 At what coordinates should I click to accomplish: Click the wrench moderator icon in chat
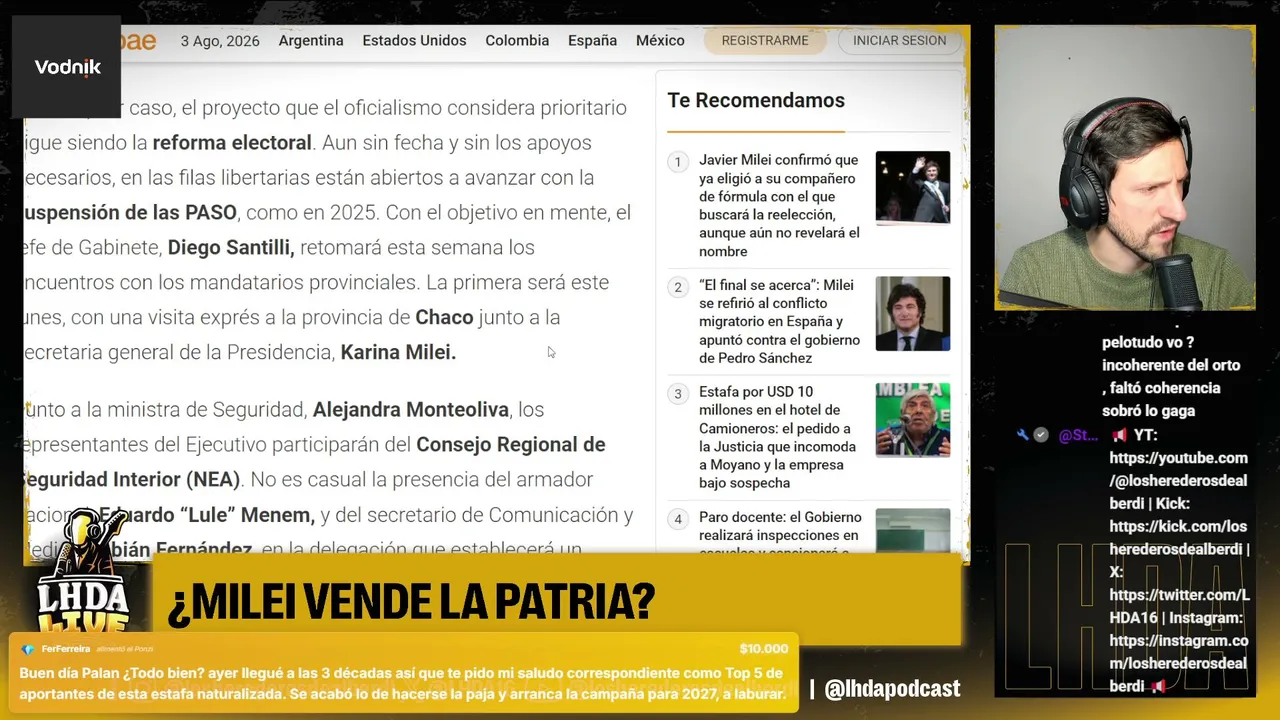coord(1022,435)
